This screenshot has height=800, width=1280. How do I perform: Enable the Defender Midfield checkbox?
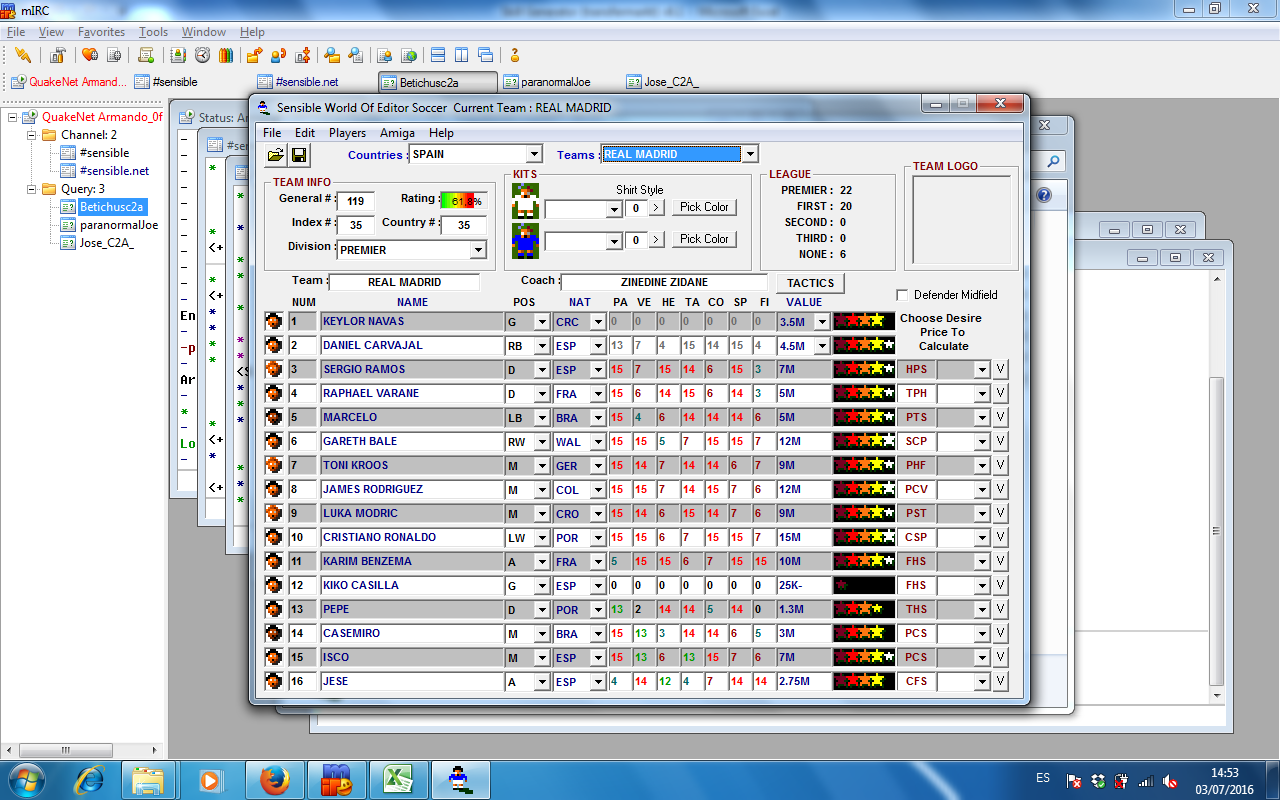coord(902,295)
